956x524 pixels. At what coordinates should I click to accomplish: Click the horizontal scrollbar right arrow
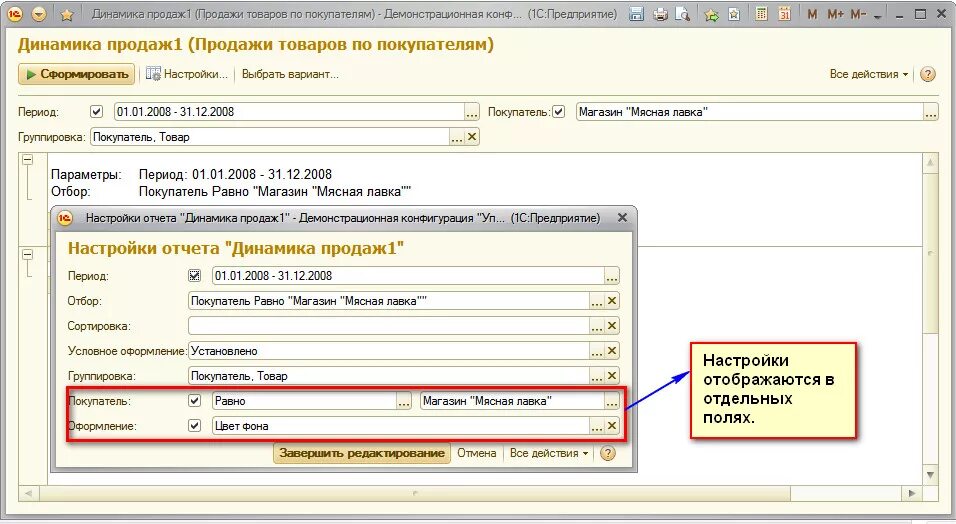(x=912, y=493)
